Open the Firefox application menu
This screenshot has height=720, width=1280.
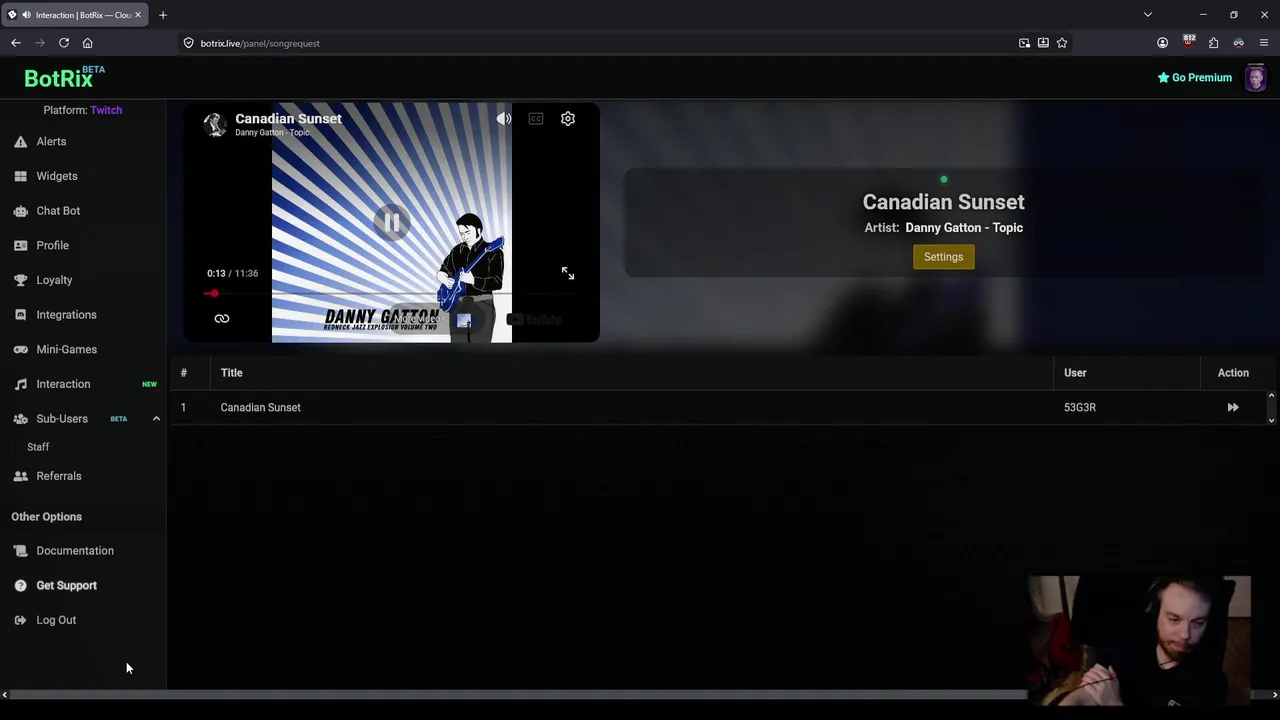coord(1265,43)
